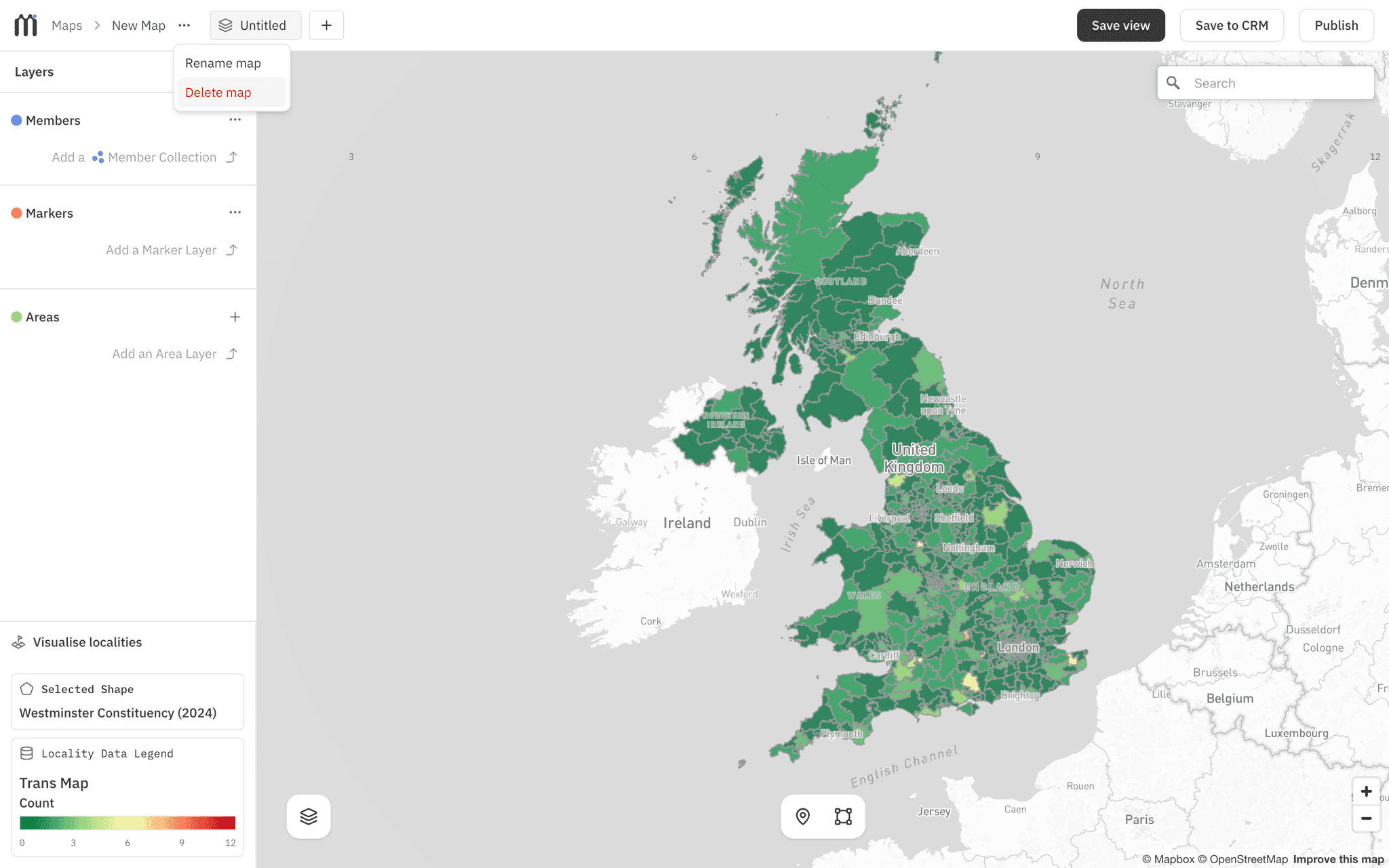Open the Markers layer options menu
The image size is (1389, 868).
click(x=235, y=212)
